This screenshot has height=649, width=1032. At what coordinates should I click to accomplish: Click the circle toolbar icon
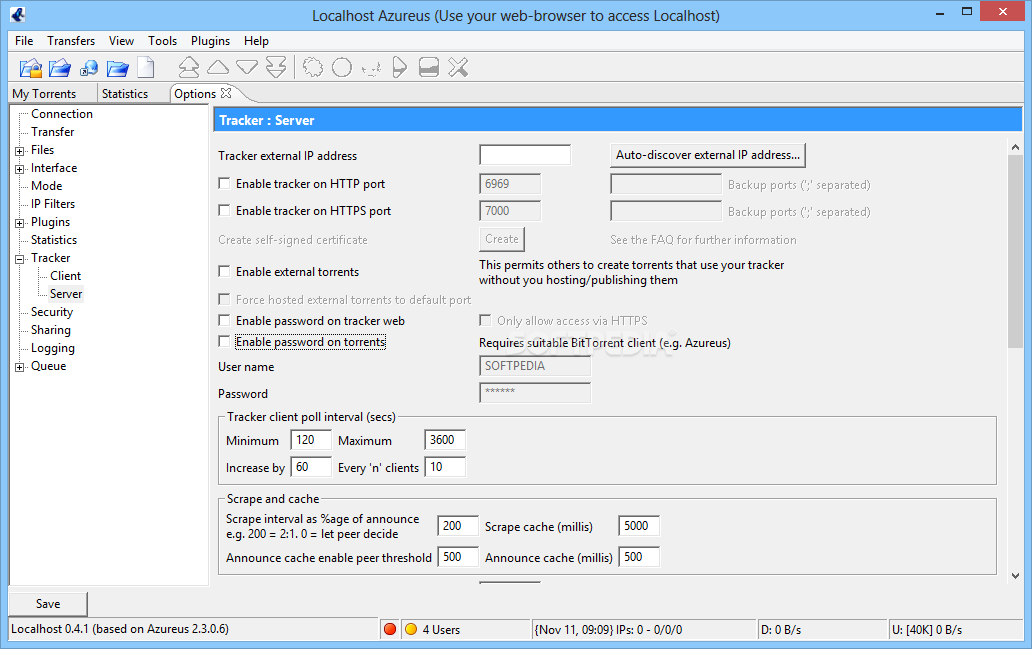click(342, 67)
